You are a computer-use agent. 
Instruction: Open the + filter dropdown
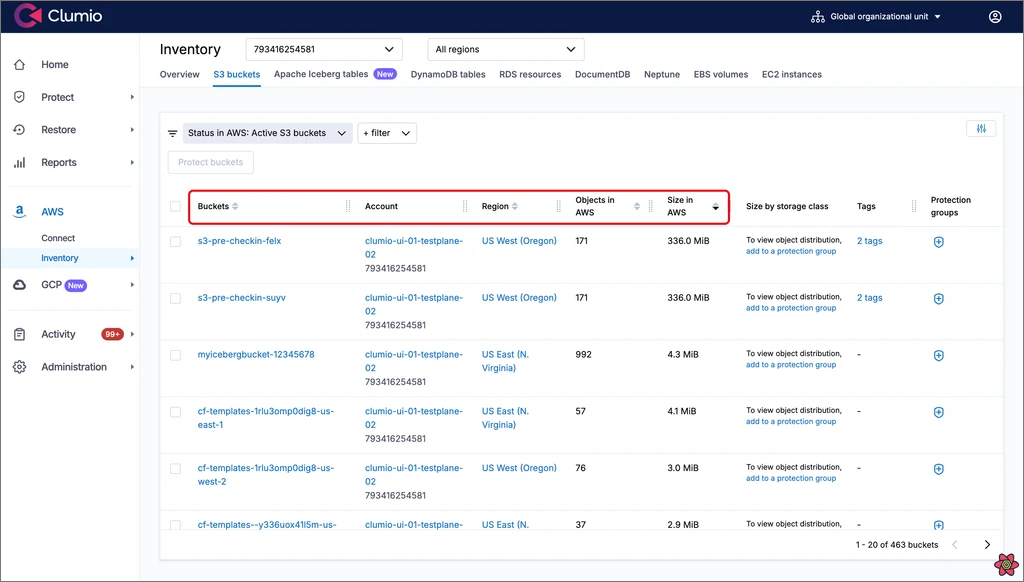click(x=387, y=133)
